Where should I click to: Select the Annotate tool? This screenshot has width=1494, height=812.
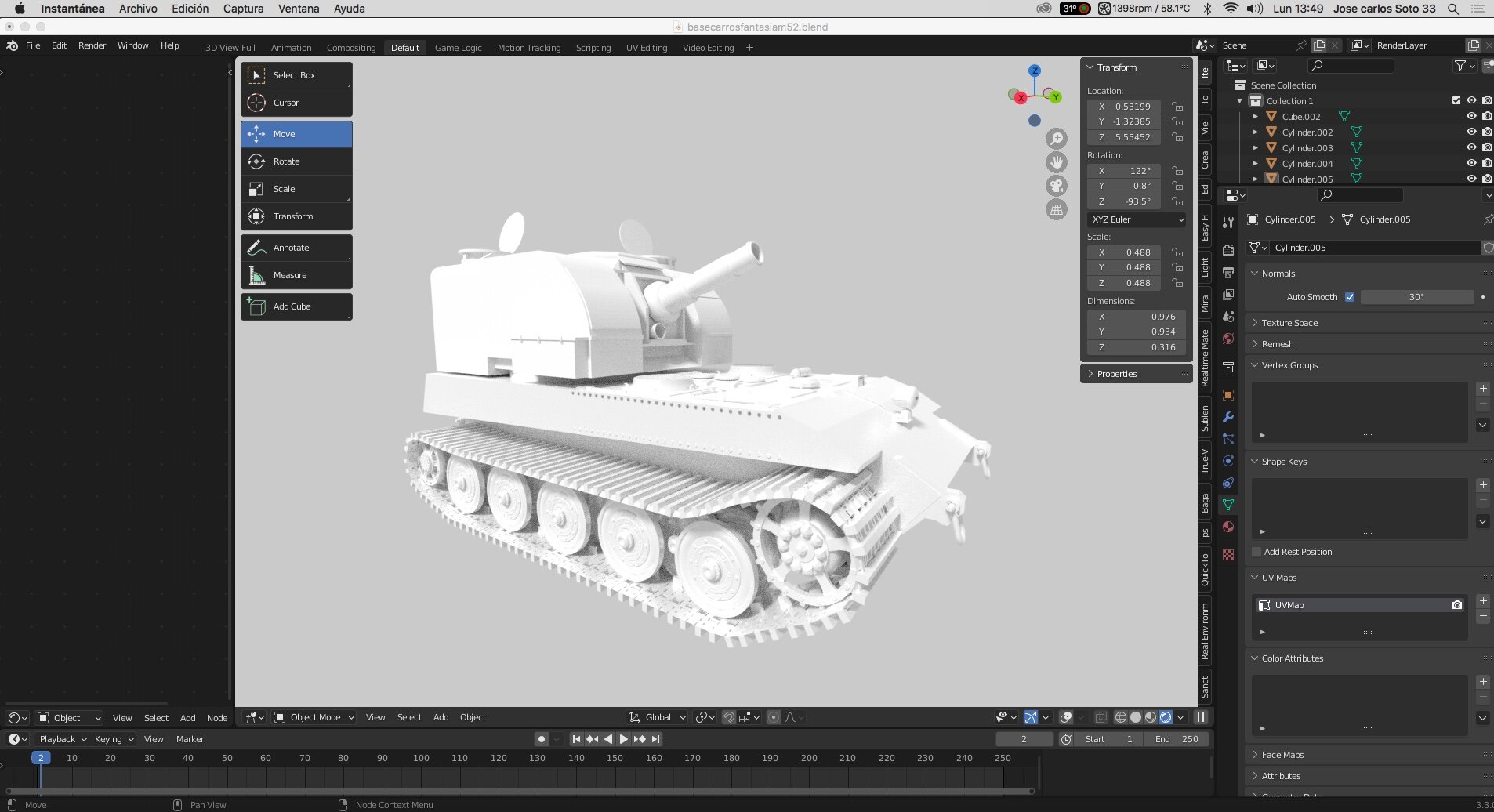pyautogui.click(x=296, y=248)
